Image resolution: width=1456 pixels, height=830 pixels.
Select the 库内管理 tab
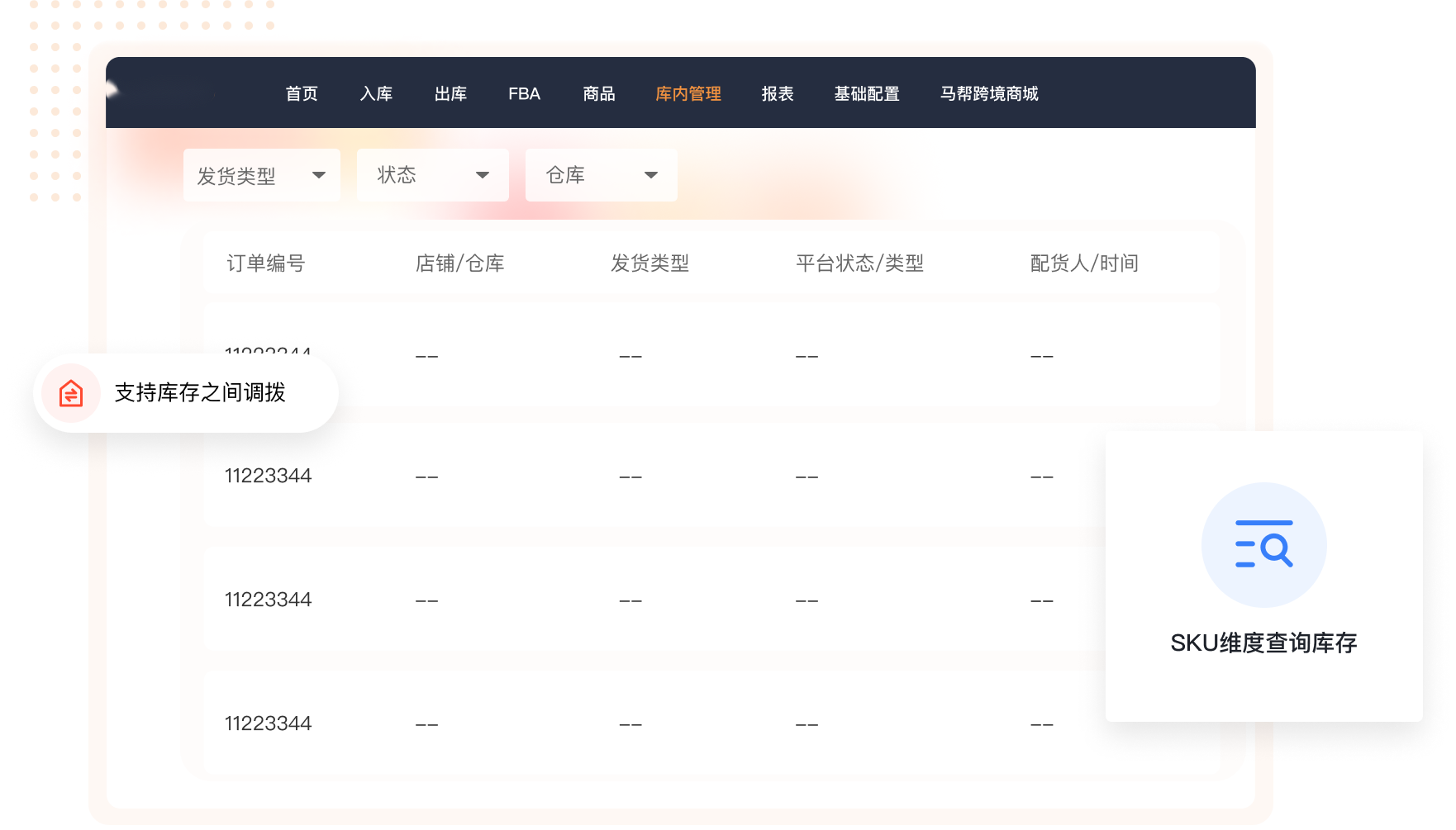coord(688,94)
